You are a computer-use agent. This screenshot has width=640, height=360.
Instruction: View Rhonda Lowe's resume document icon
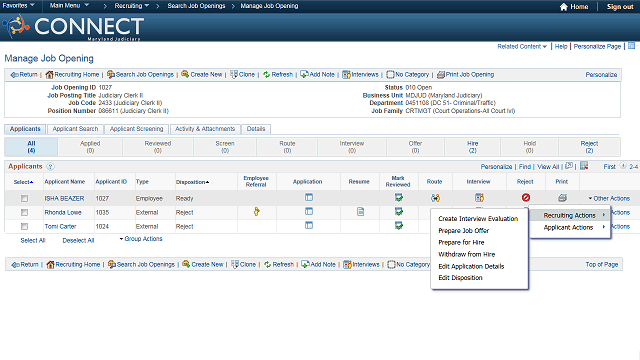[x=360, y=211]
